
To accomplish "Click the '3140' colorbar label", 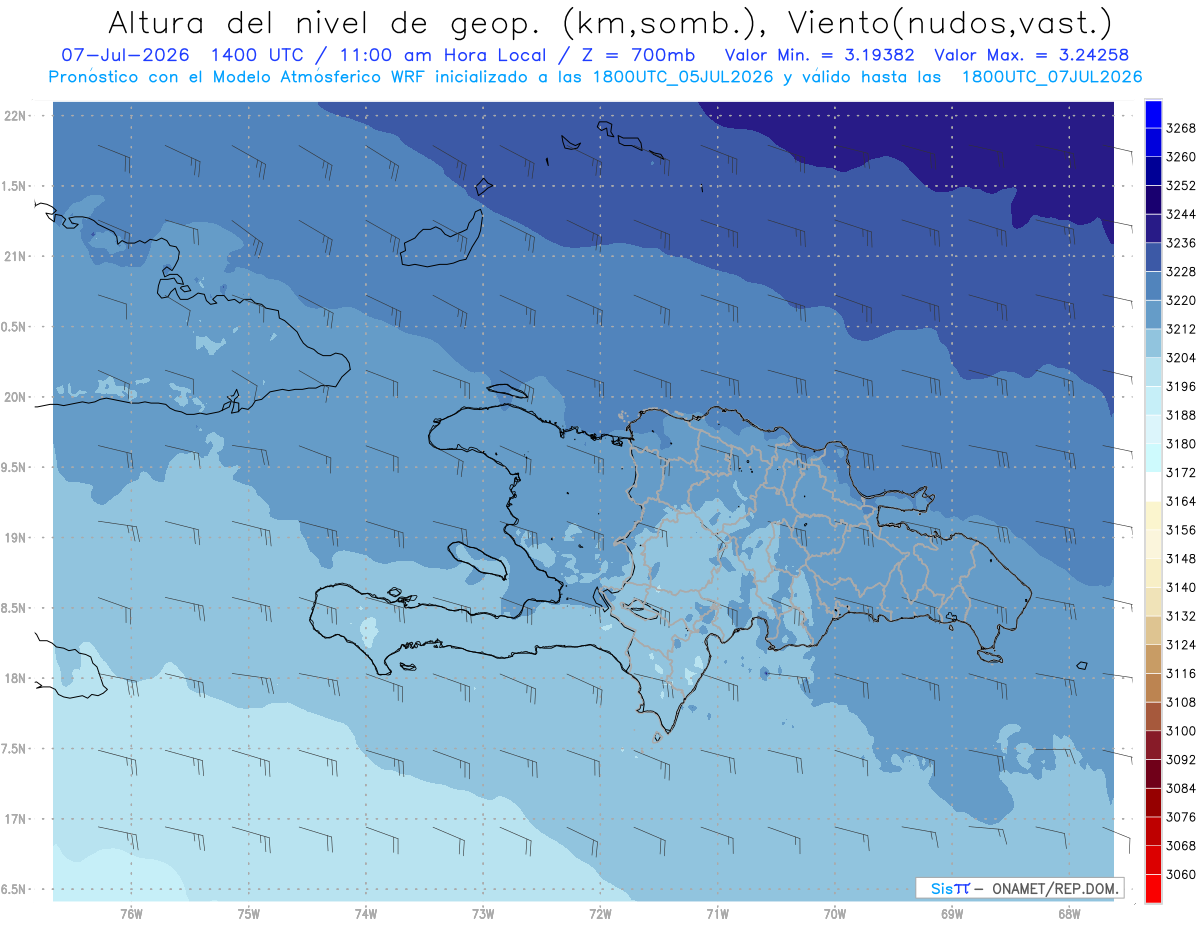I will pyautogui.click(x=1181, y=587).
